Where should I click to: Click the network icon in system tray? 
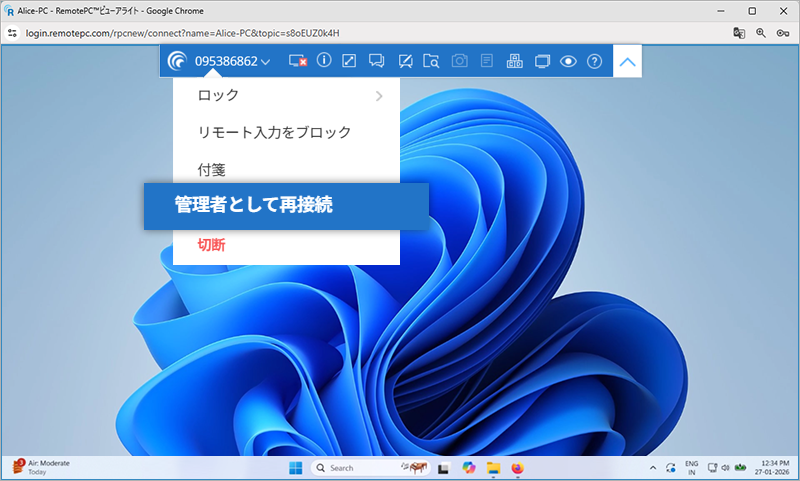[712, 468]
